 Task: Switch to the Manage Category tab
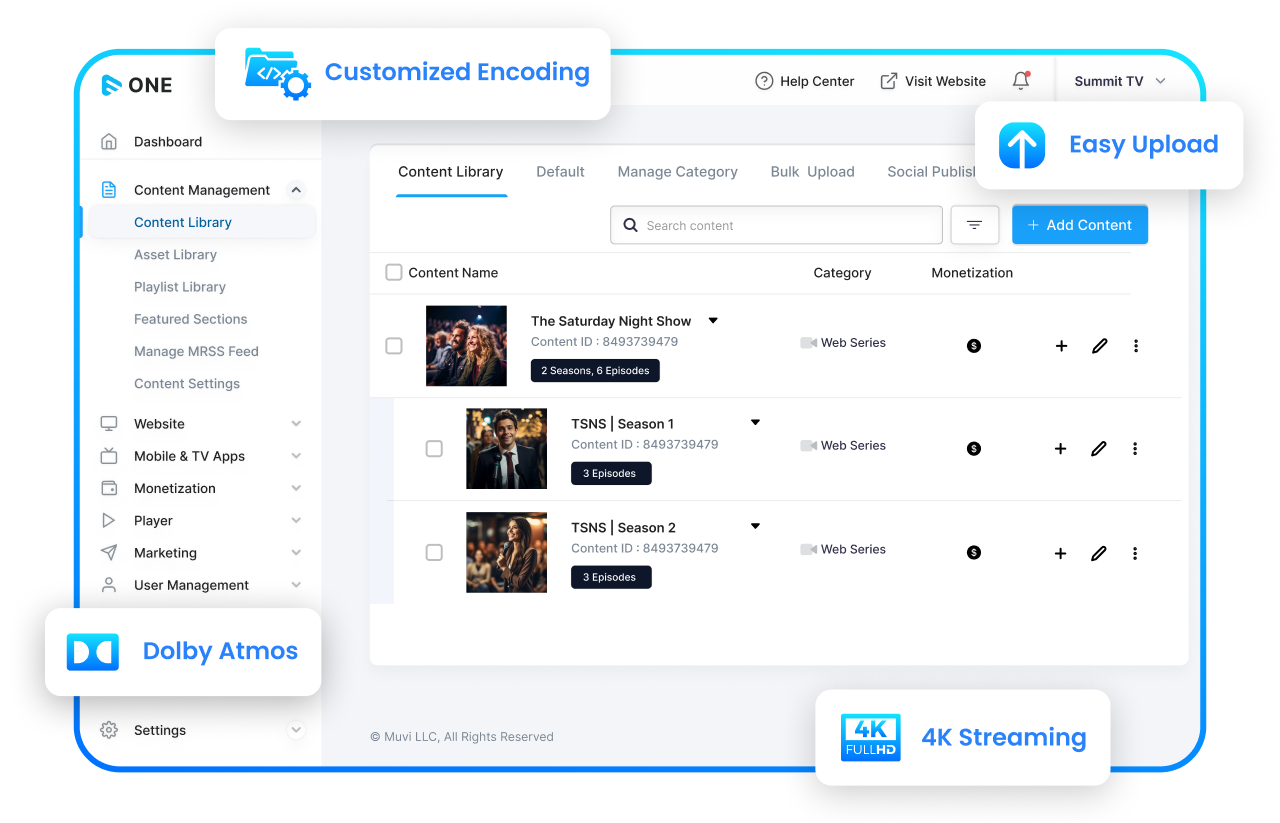click(x=677, y=172)
